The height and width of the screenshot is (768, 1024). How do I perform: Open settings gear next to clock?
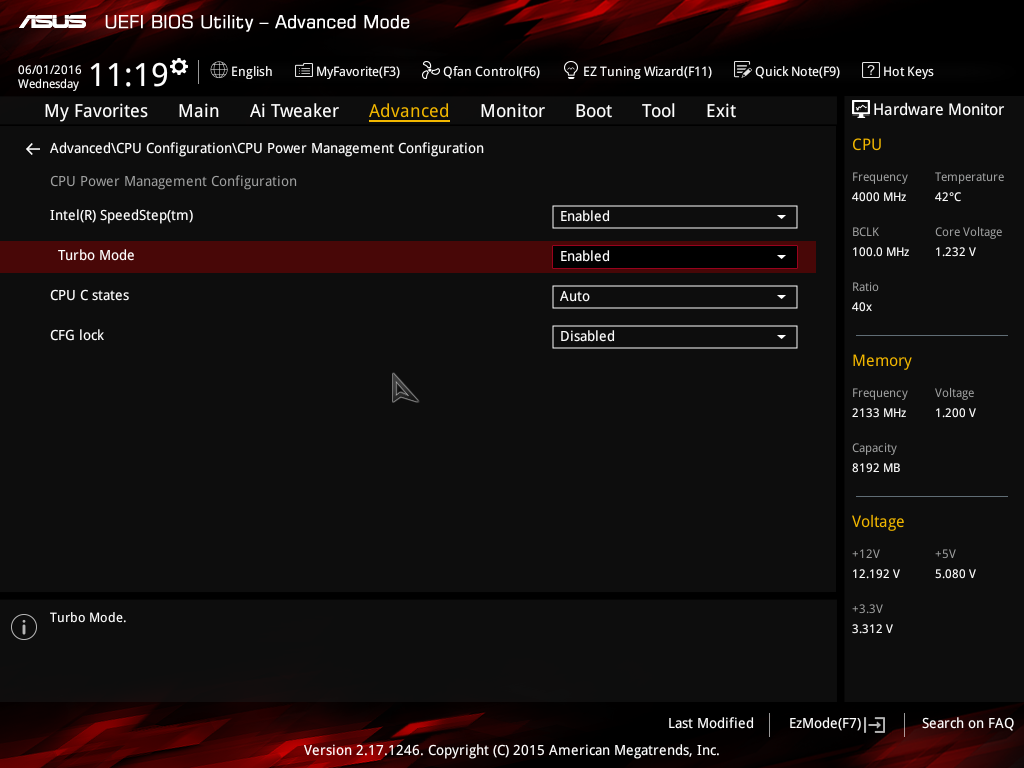179,67
